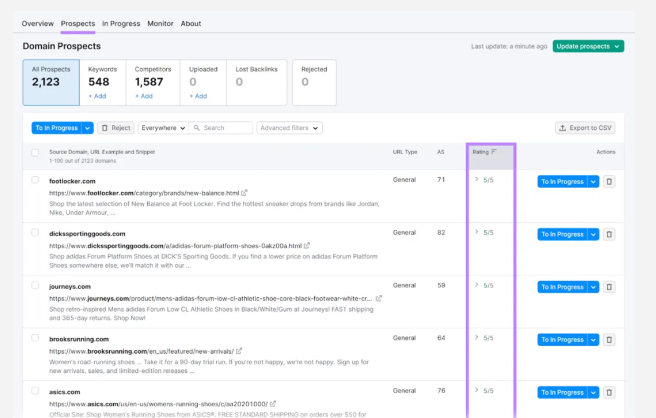This screenshot has width=656, height=418.
Task: Expand rating details for dickssportinggoods.com
Action: click(x=477, y=232)
